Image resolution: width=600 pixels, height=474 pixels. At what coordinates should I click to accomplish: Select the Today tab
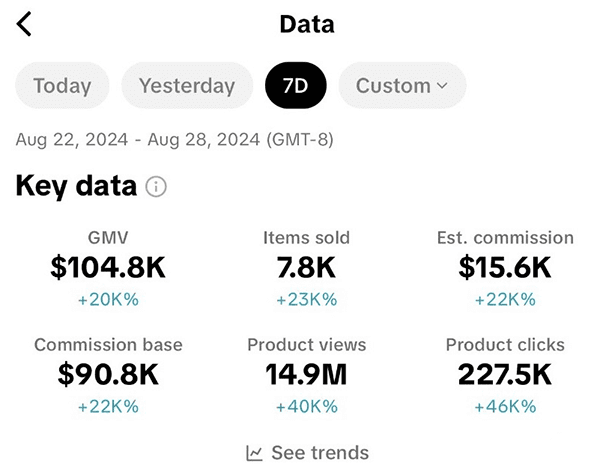(x=62, y=86)
